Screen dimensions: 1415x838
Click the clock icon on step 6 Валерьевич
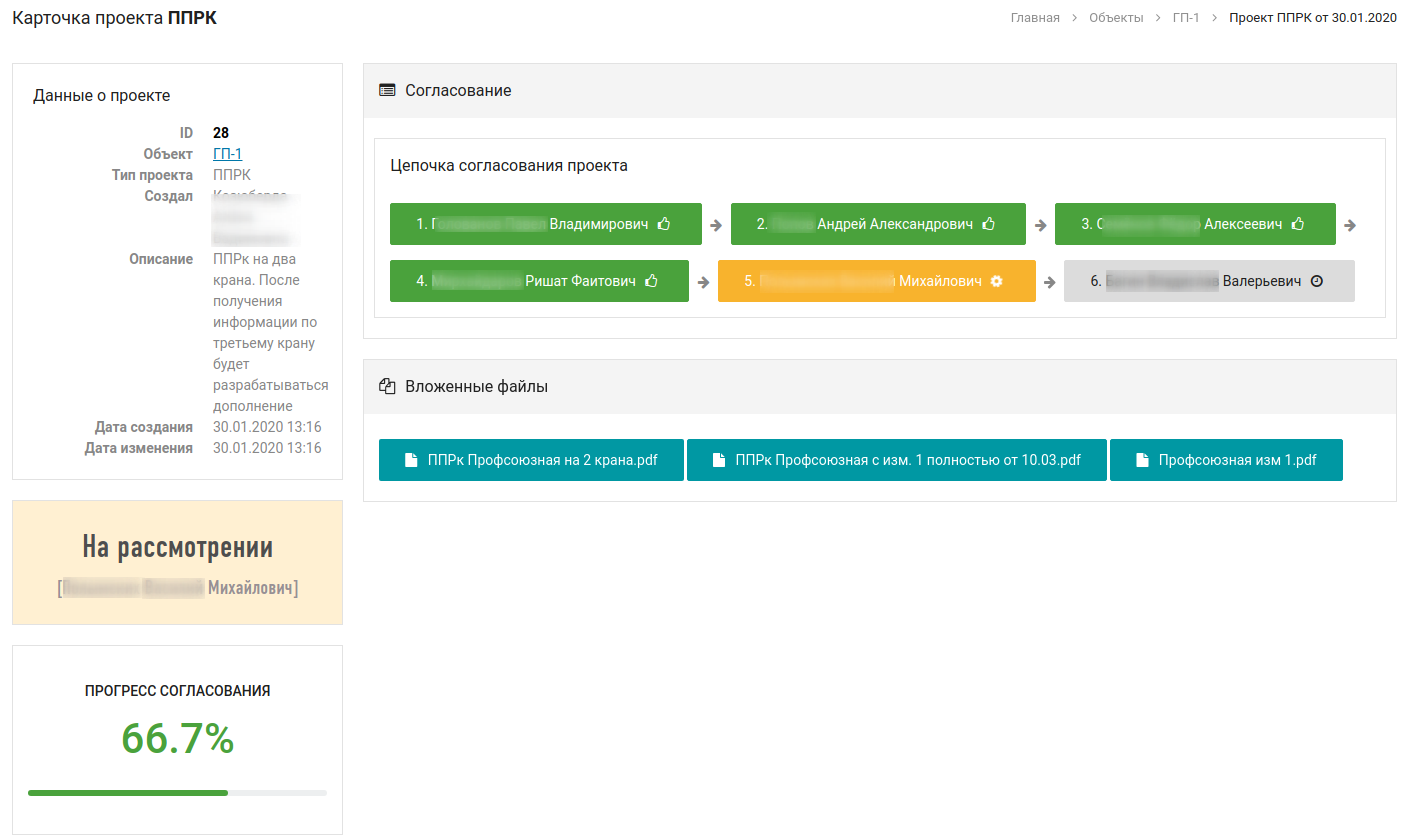[1316, 281]
